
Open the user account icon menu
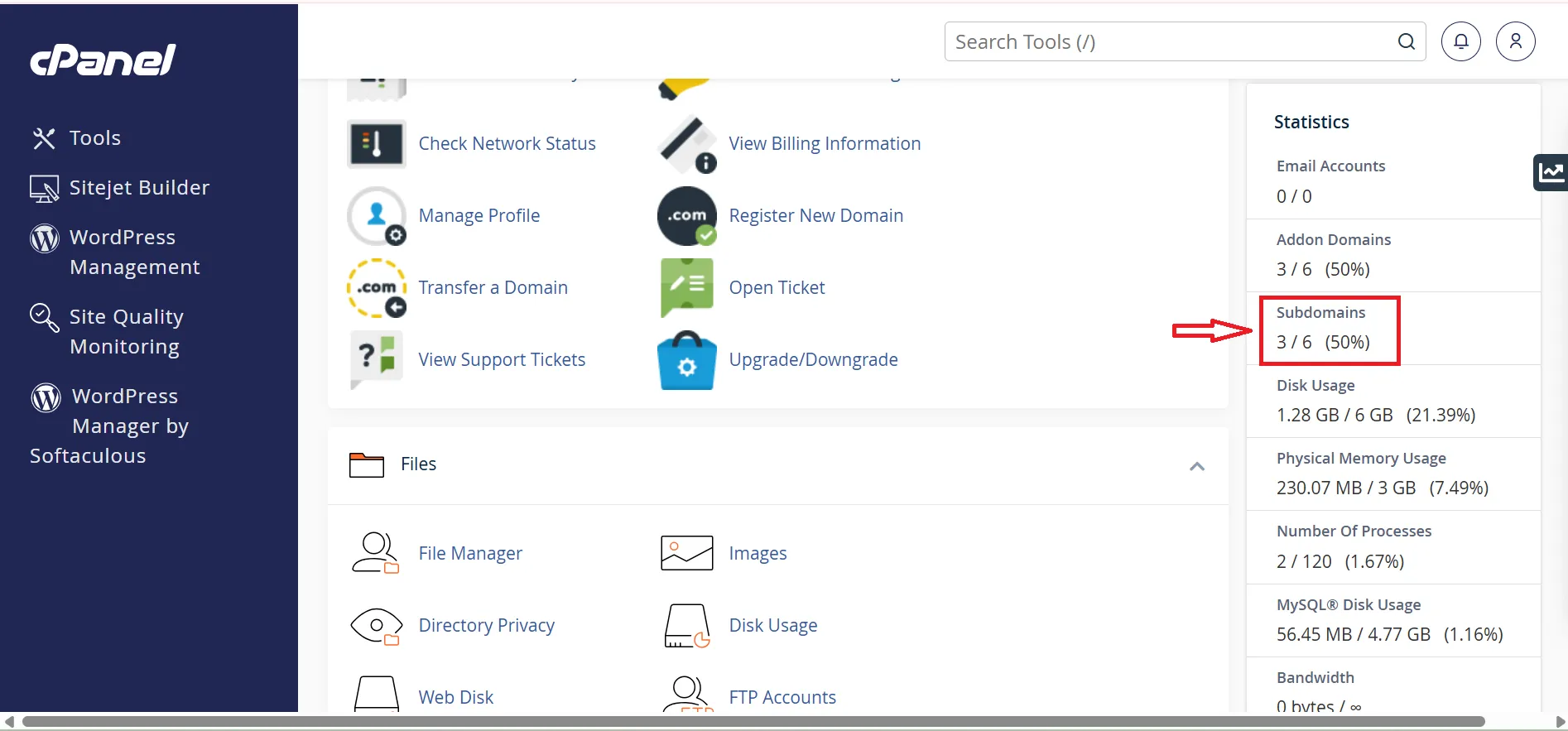1515,41
